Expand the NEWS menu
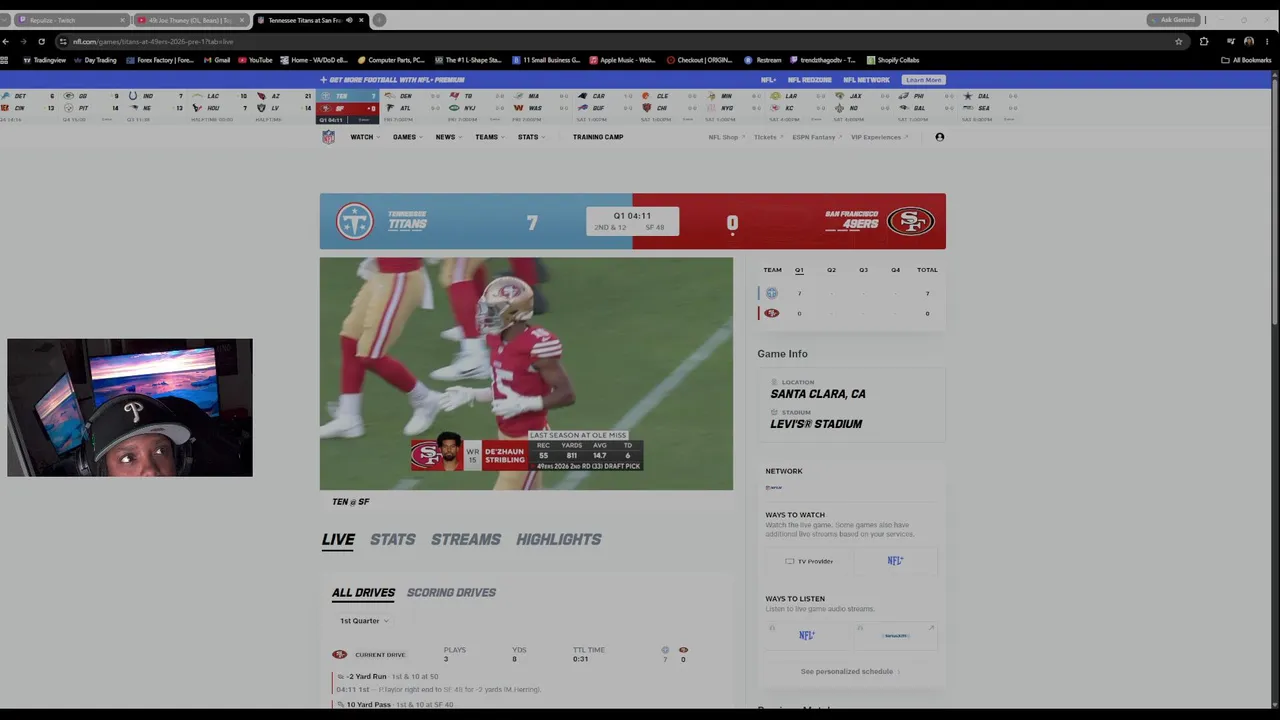1280x720 pixels. (x=448, y=137)
